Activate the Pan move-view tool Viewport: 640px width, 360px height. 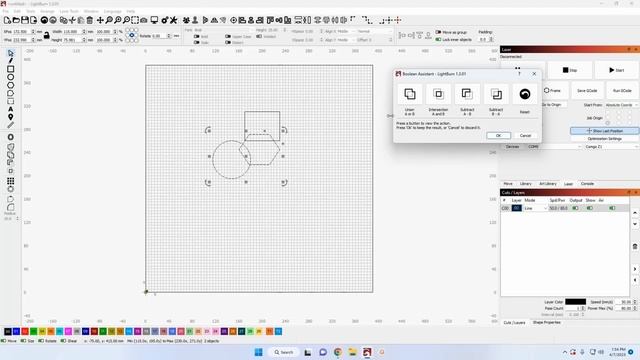pos(100,20)
